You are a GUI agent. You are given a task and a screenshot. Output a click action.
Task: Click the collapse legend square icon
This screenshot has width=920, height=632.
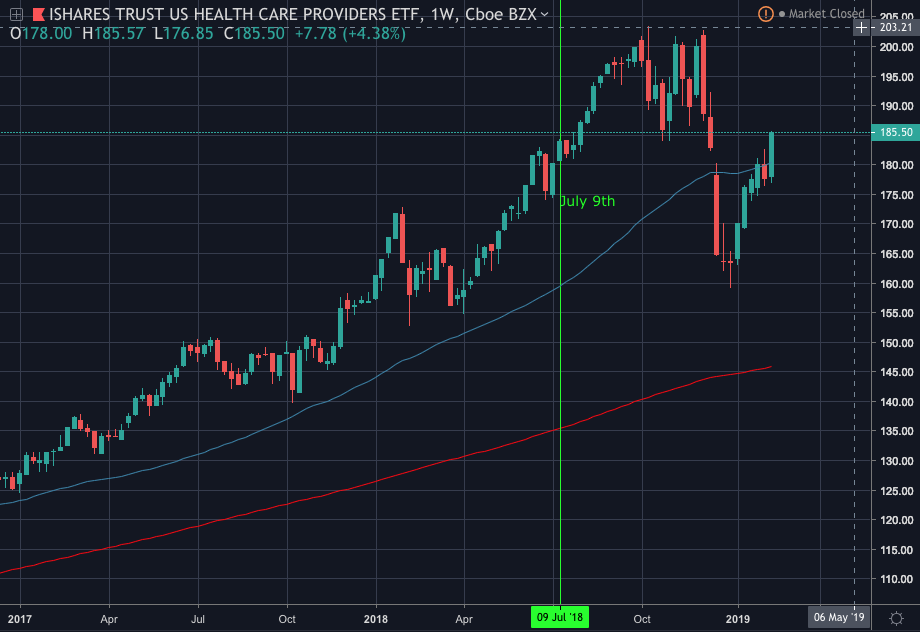pos(16,14)
